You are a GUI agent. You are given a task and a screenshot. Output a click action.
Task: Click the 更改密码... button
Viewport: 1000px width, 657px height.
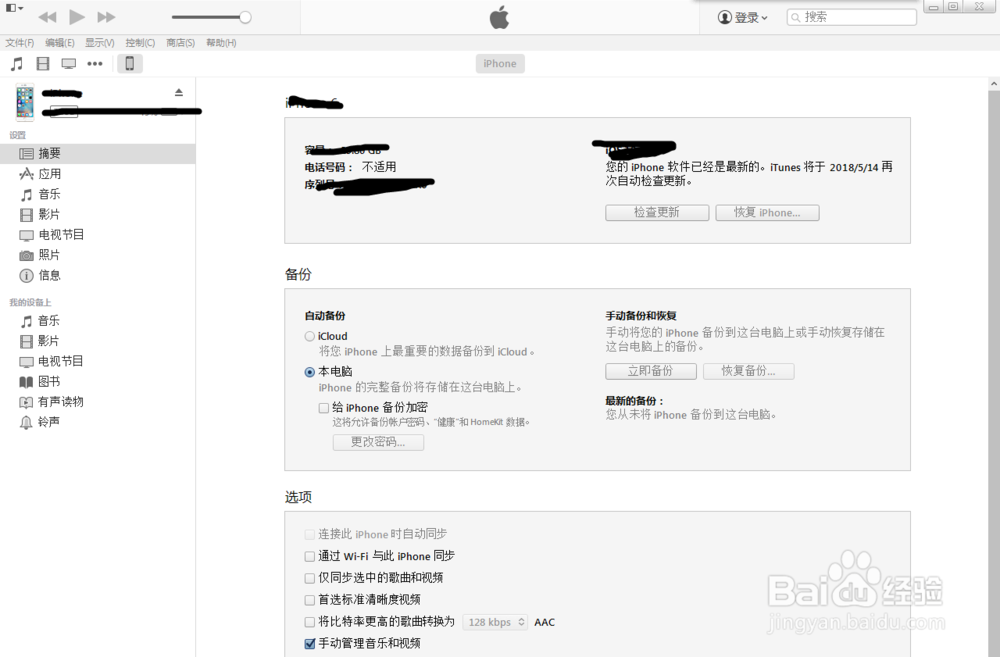tap(378, 442)
